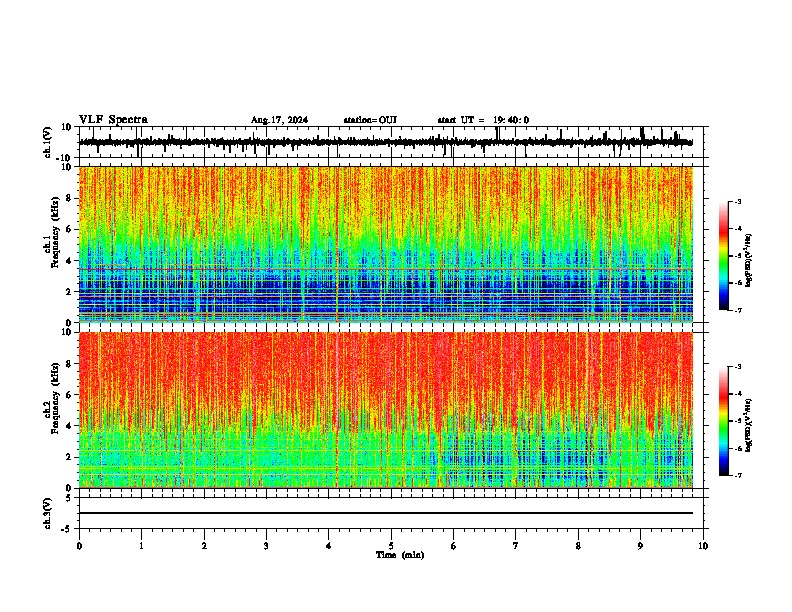Click time axis tick label '7'
792x612 pixels.
point(516,546)
